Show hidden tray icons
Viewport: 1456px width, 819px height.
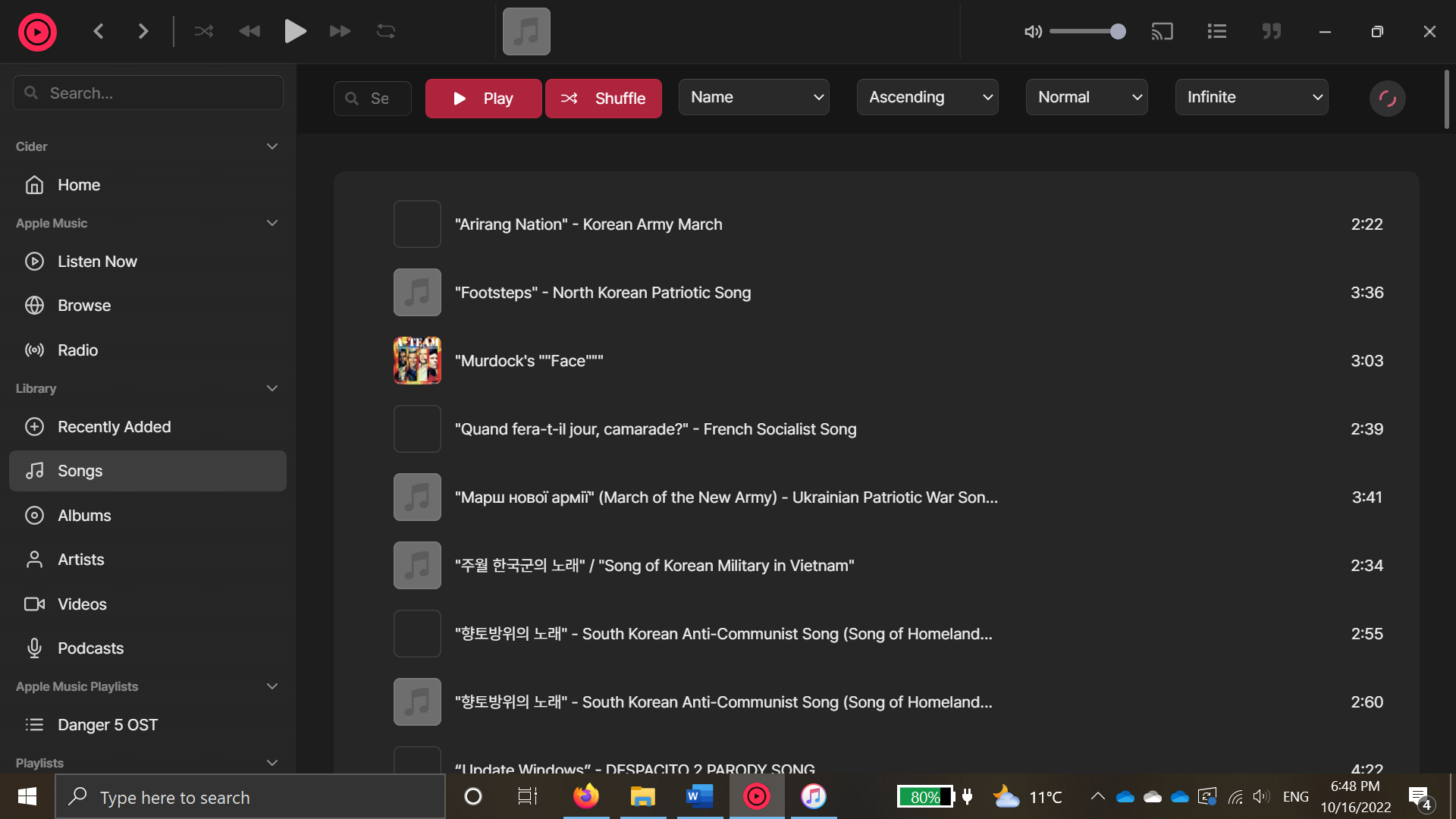[x=1097, y=796]
